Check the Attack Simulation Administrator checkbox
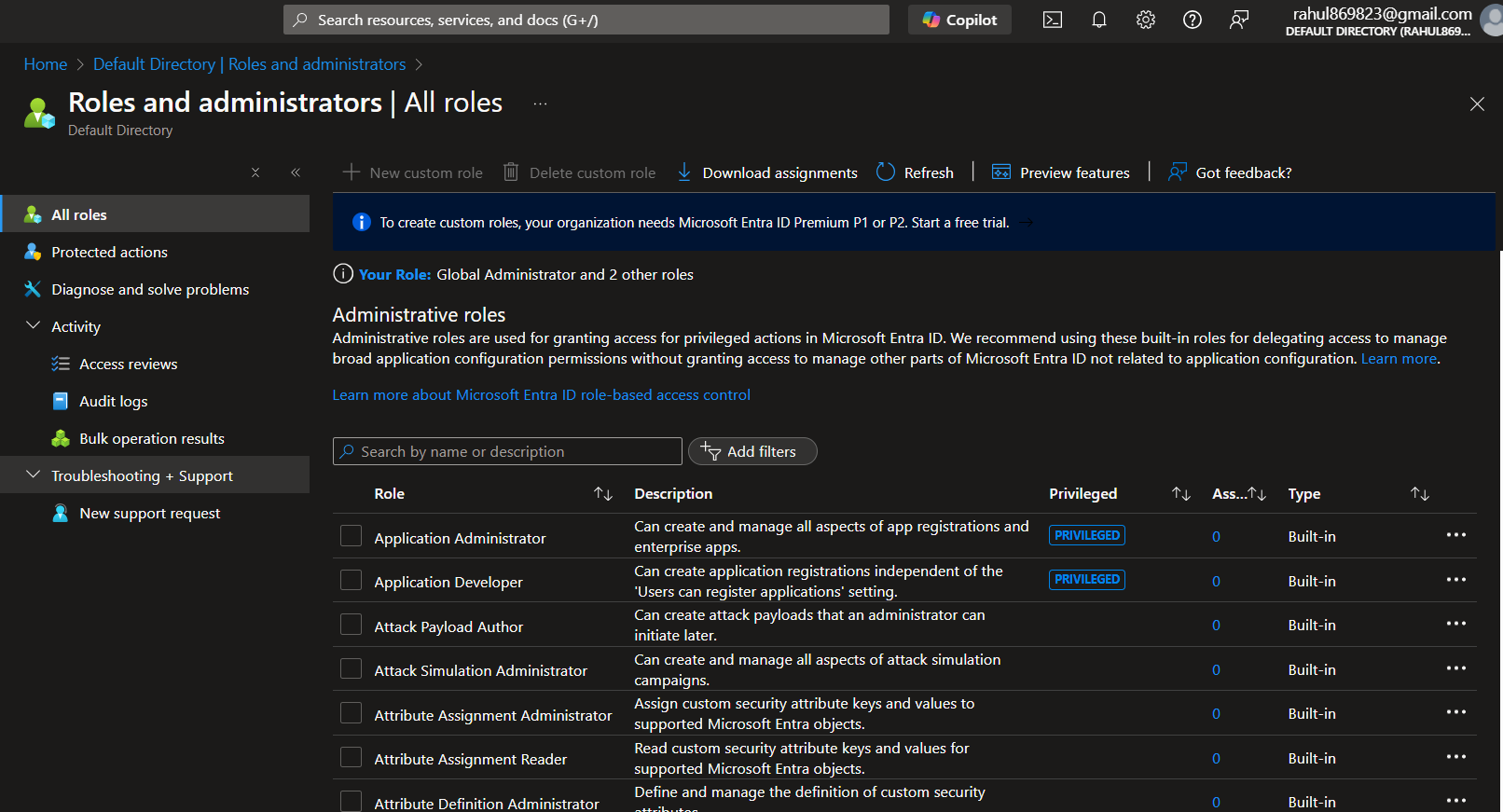The image size is (1503, 812). 351,668
